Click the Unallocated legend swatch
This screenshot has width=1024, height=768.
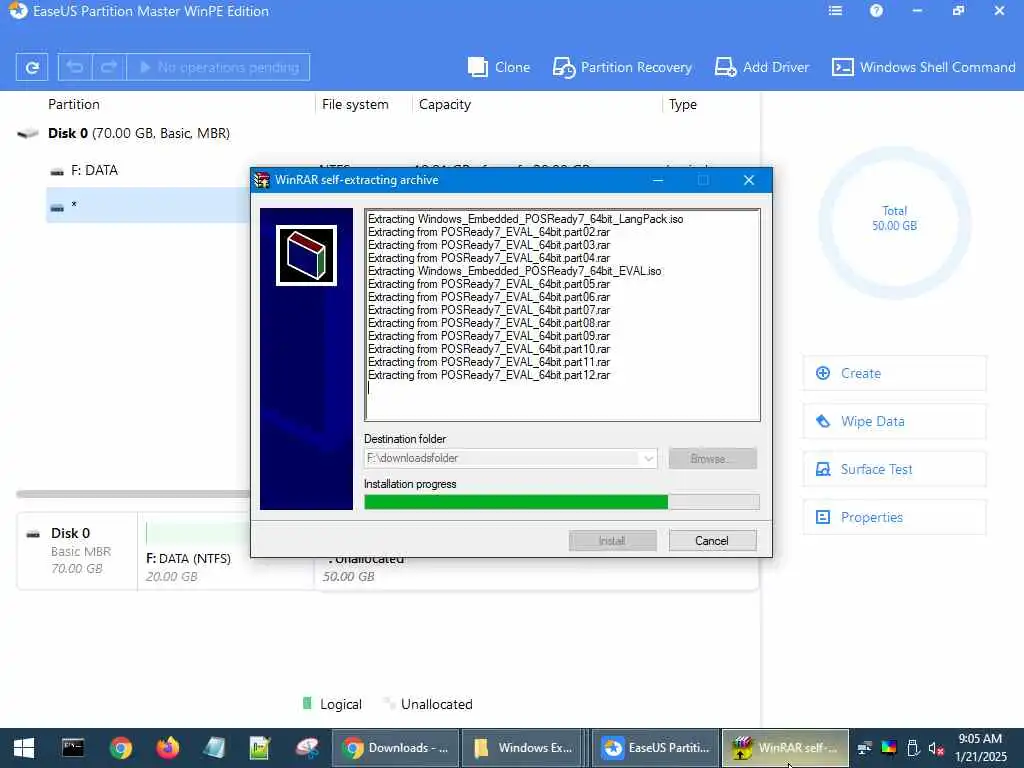(389, 703)
